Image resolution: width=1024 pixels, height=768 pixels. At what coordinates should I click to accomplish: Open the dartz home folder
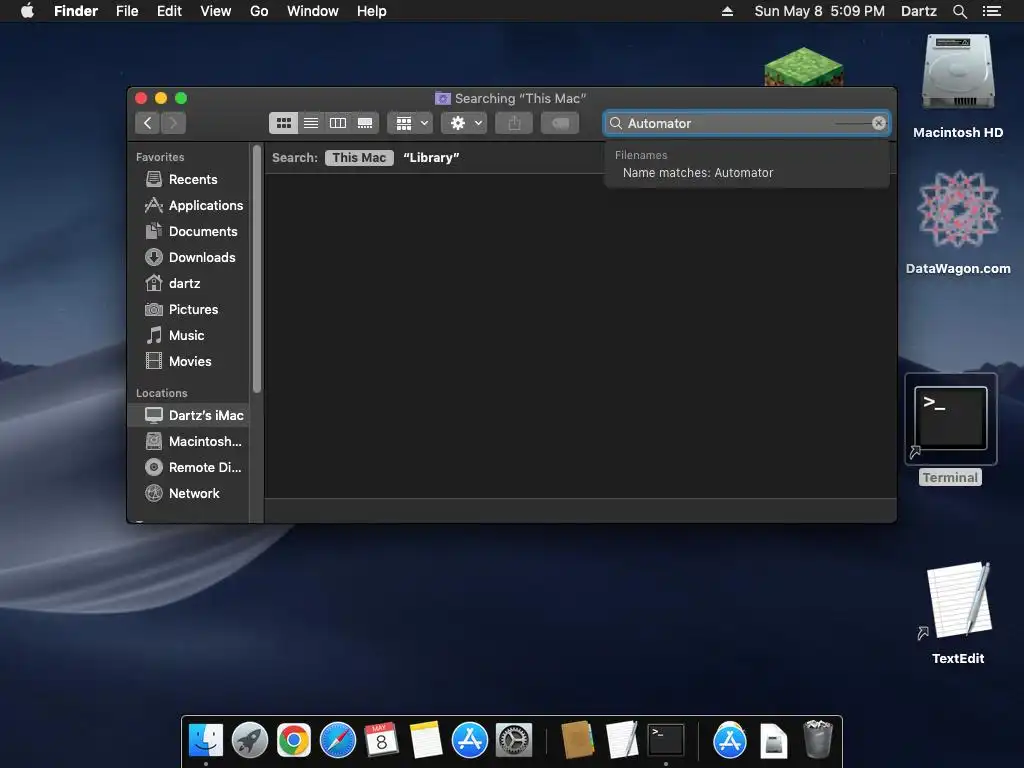(x=189, y=283)
